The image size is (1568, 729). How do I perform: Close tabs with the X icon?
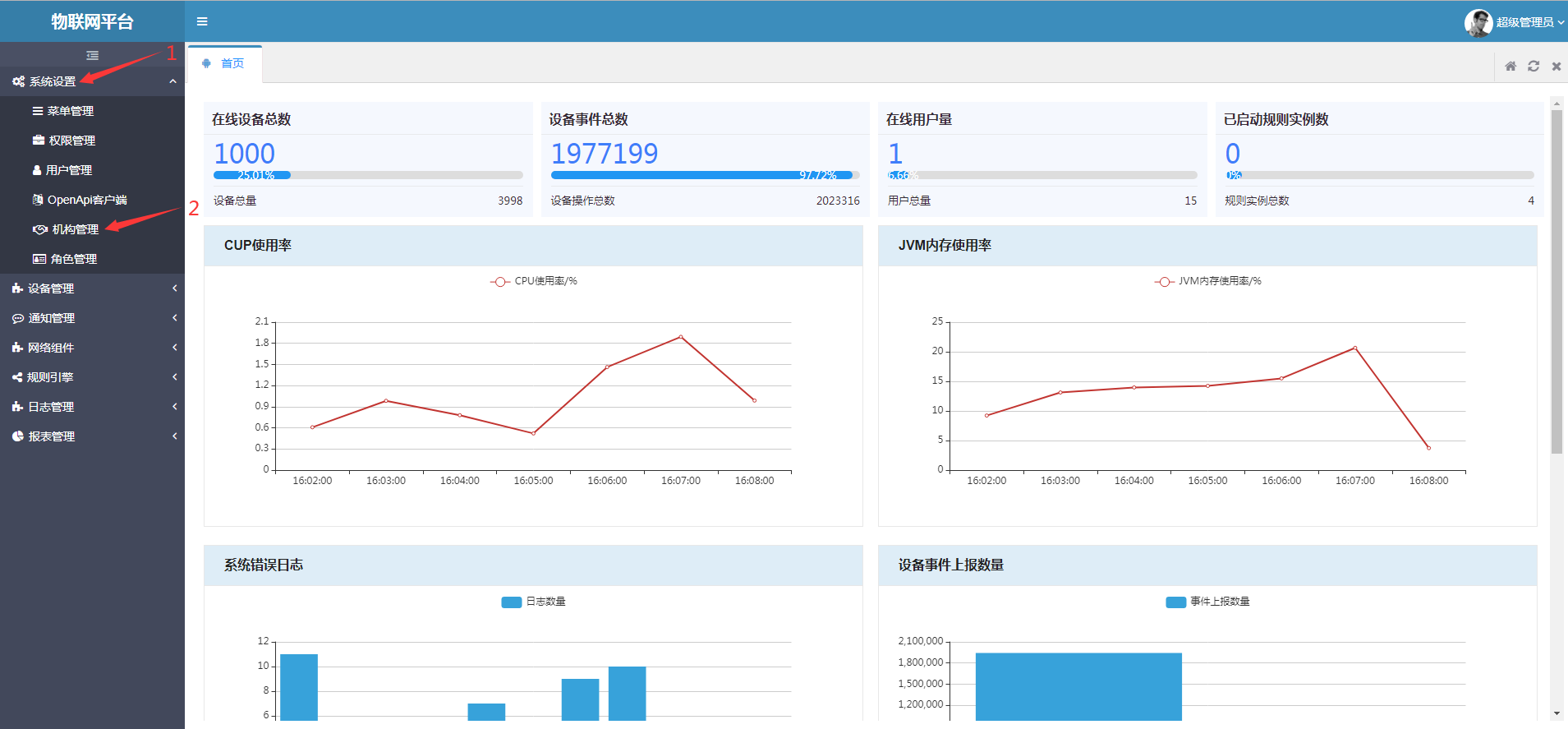click(1556, 66)
